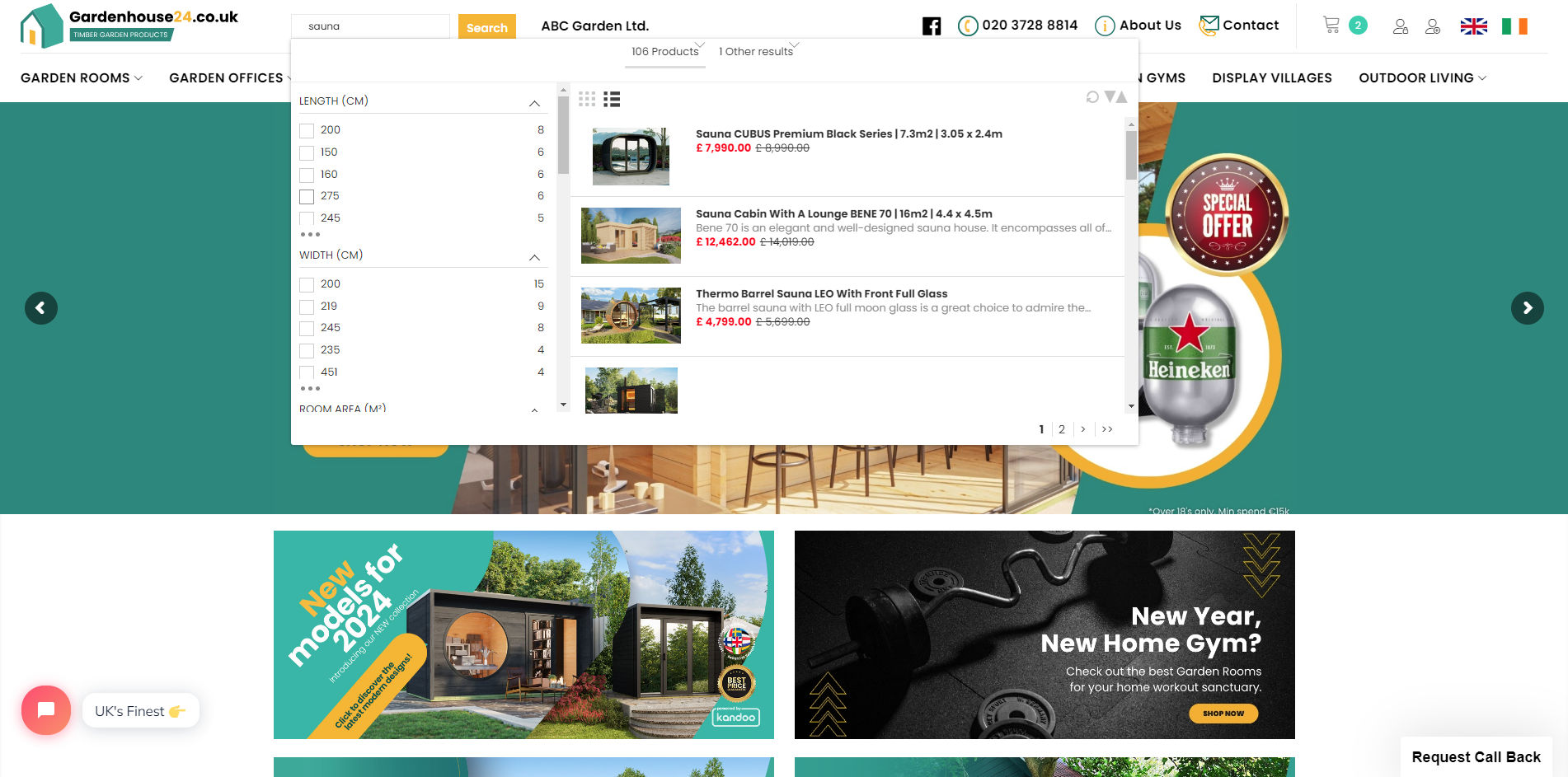This screenshot has width=1568, height=777.
Task: Collapse the Length (cm) filter section
Action: coord(534,103)
